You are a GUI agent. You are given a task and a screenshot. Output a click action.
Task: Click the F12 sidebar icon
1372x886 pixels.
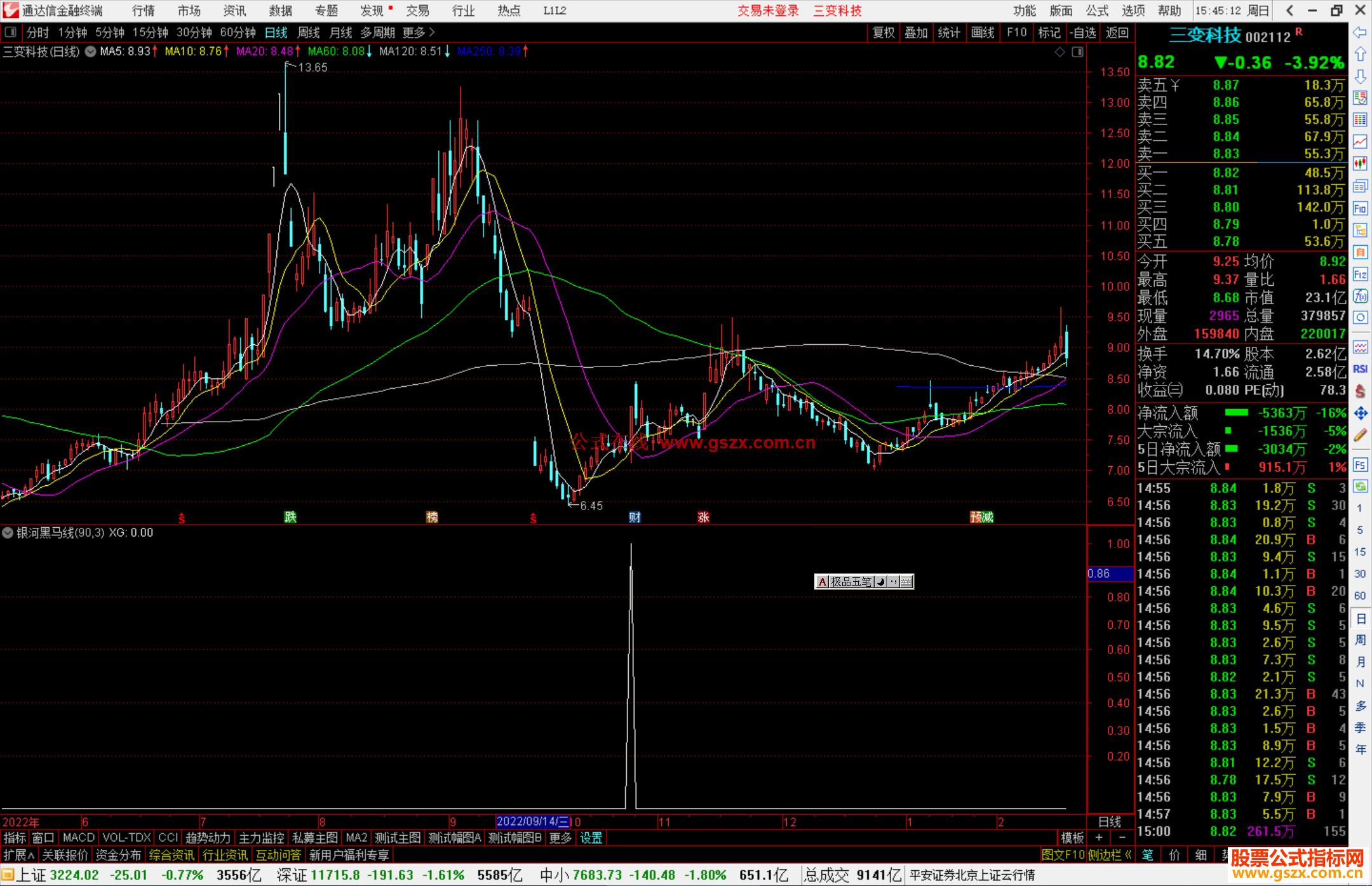click(x=1360, y=274)
